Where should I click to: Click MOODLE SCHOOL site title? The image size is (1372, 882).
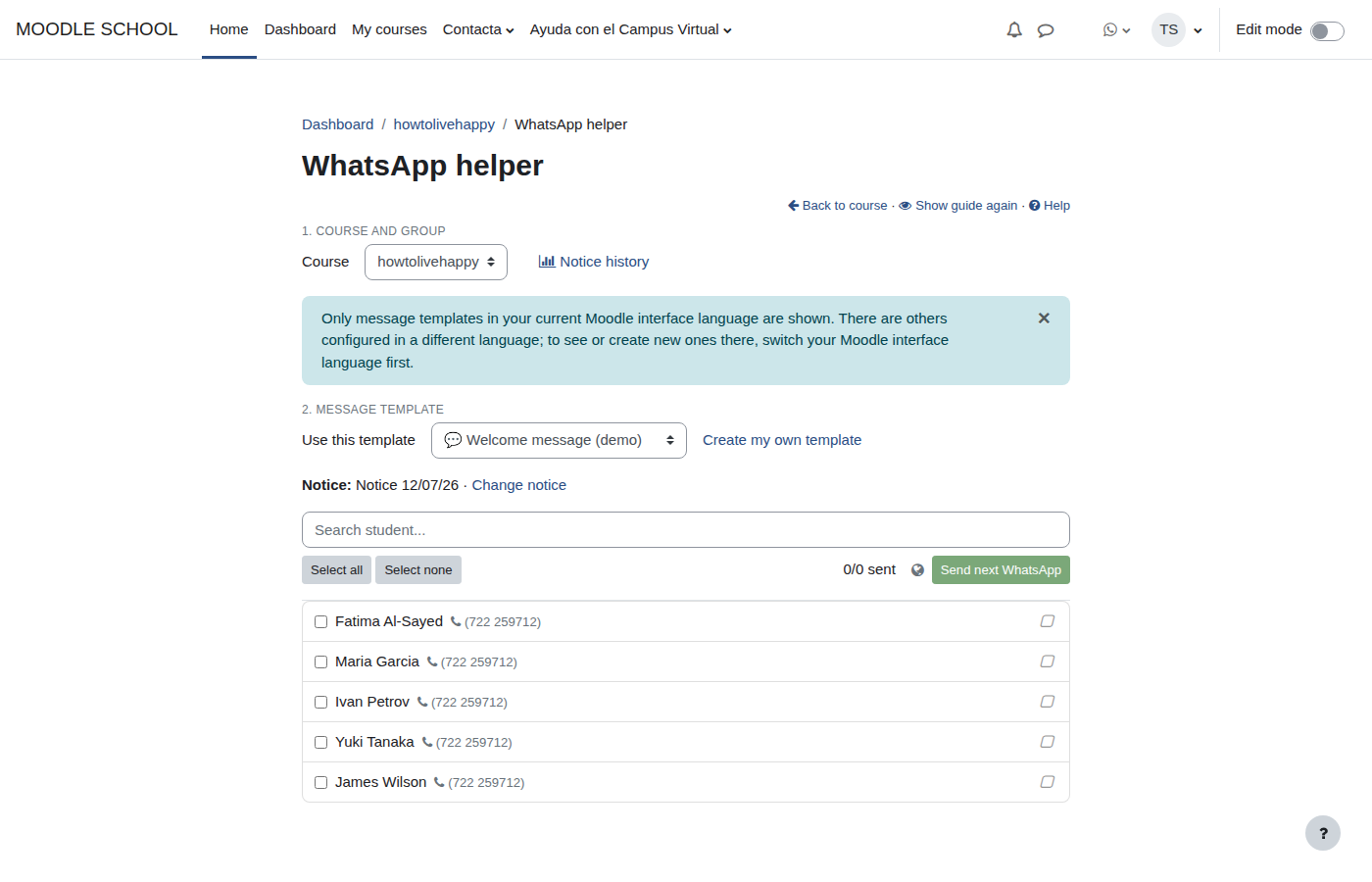[x=97, y=29]
